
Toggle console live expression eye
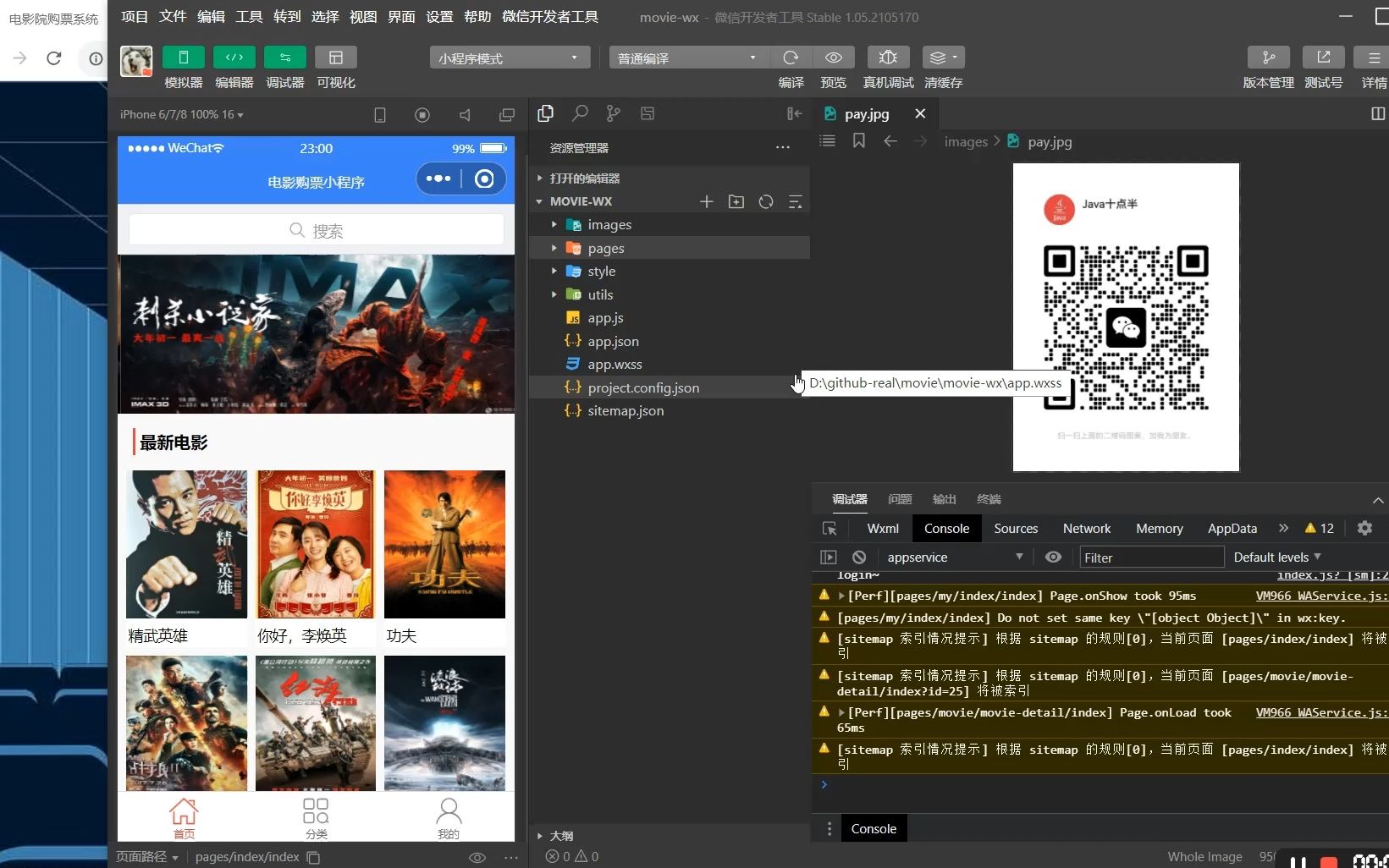click(x=1053, y=557)
